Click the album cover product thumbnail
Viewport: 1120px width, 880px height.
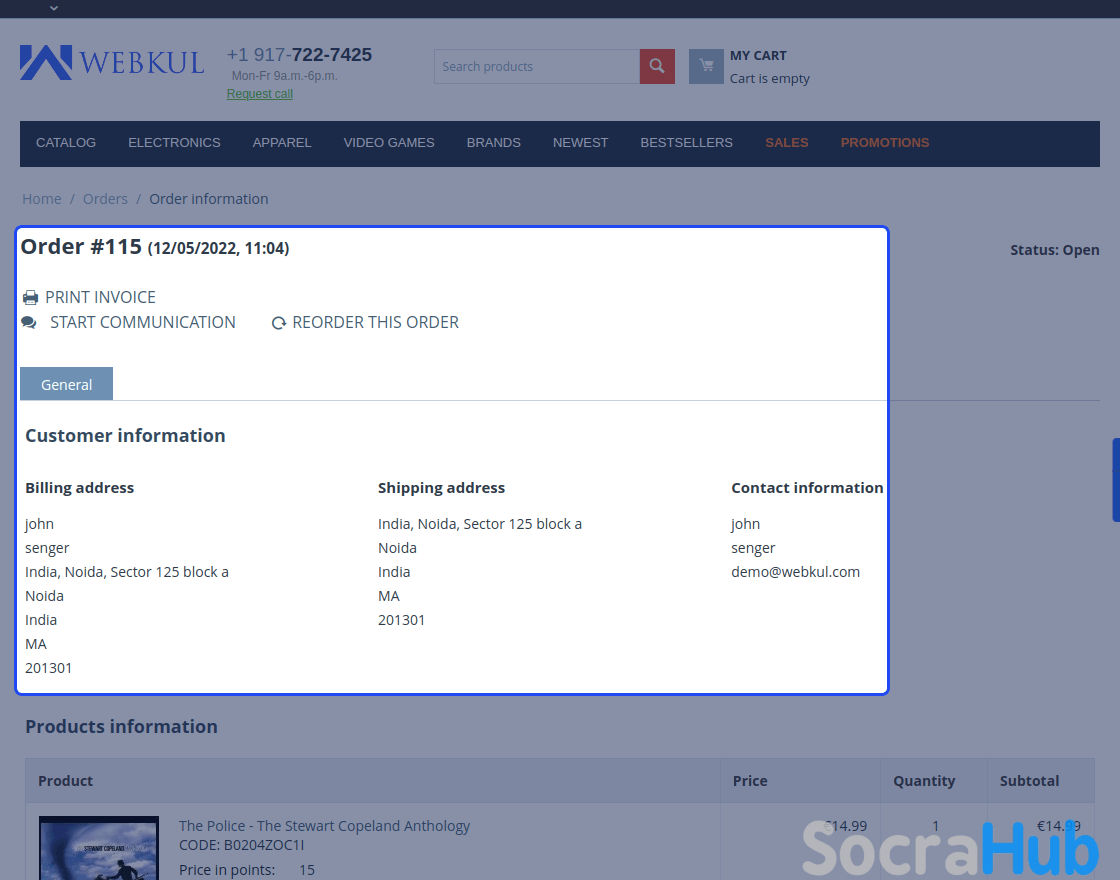99,848
